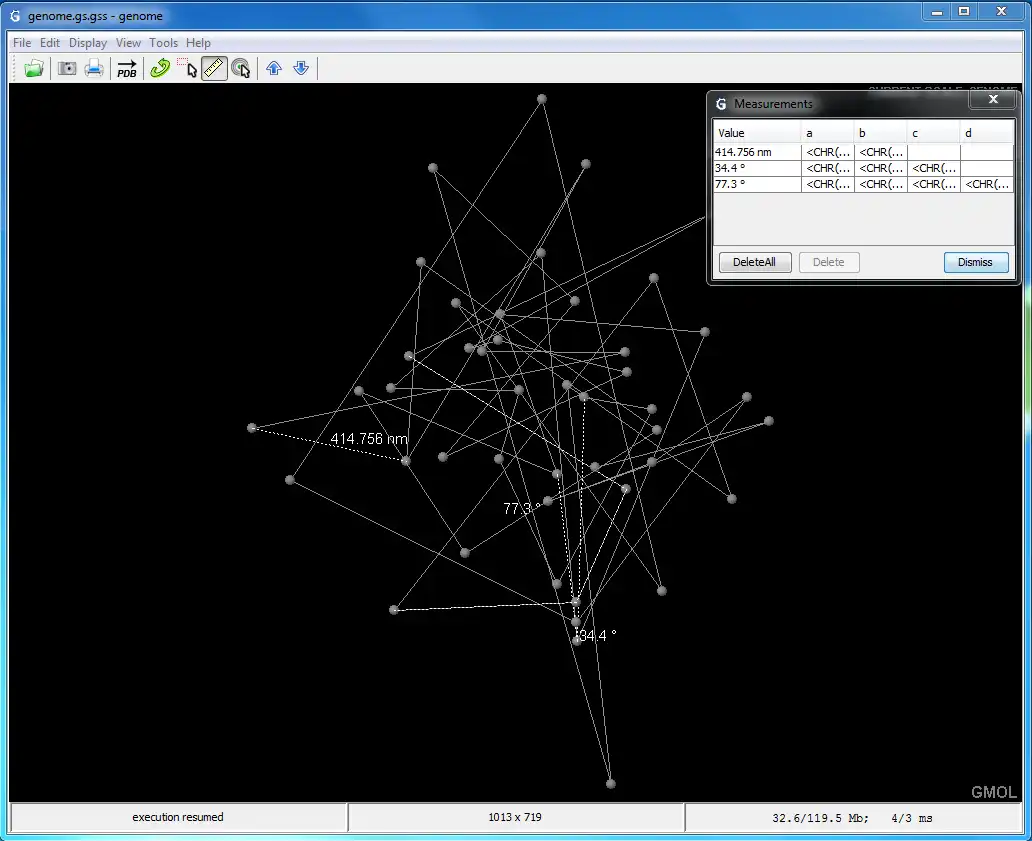Choose the center-on-pick target cursor tool

pyautogui.click(x=241, y=68)
